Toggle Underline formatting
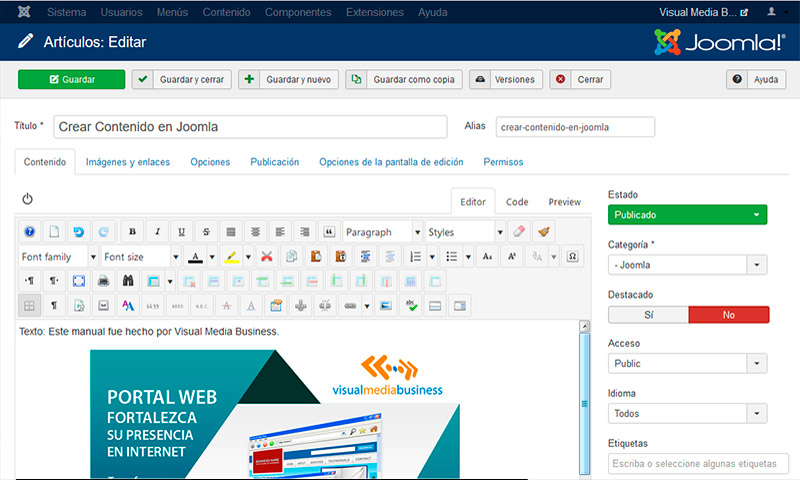Viewport: 800px width, 480px height. tap(182, 232)
